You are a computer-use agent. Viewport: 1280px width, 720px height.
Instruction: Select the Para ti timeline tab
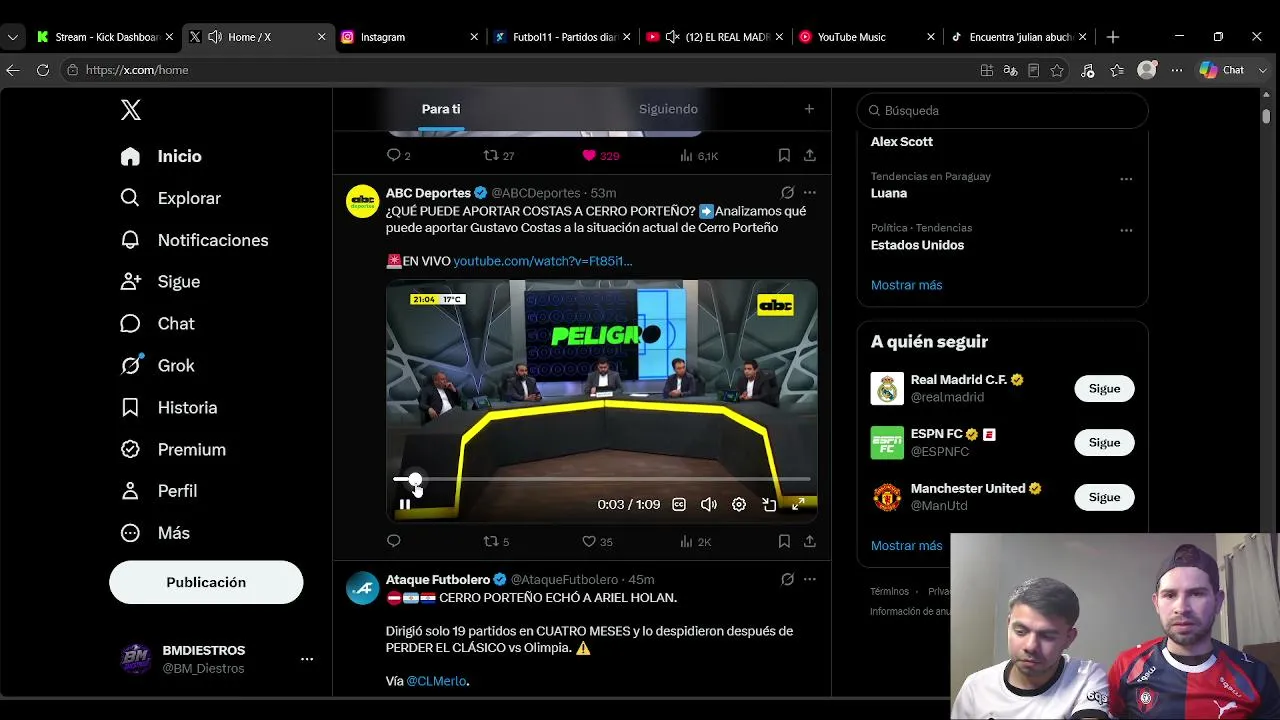point(441,109)
